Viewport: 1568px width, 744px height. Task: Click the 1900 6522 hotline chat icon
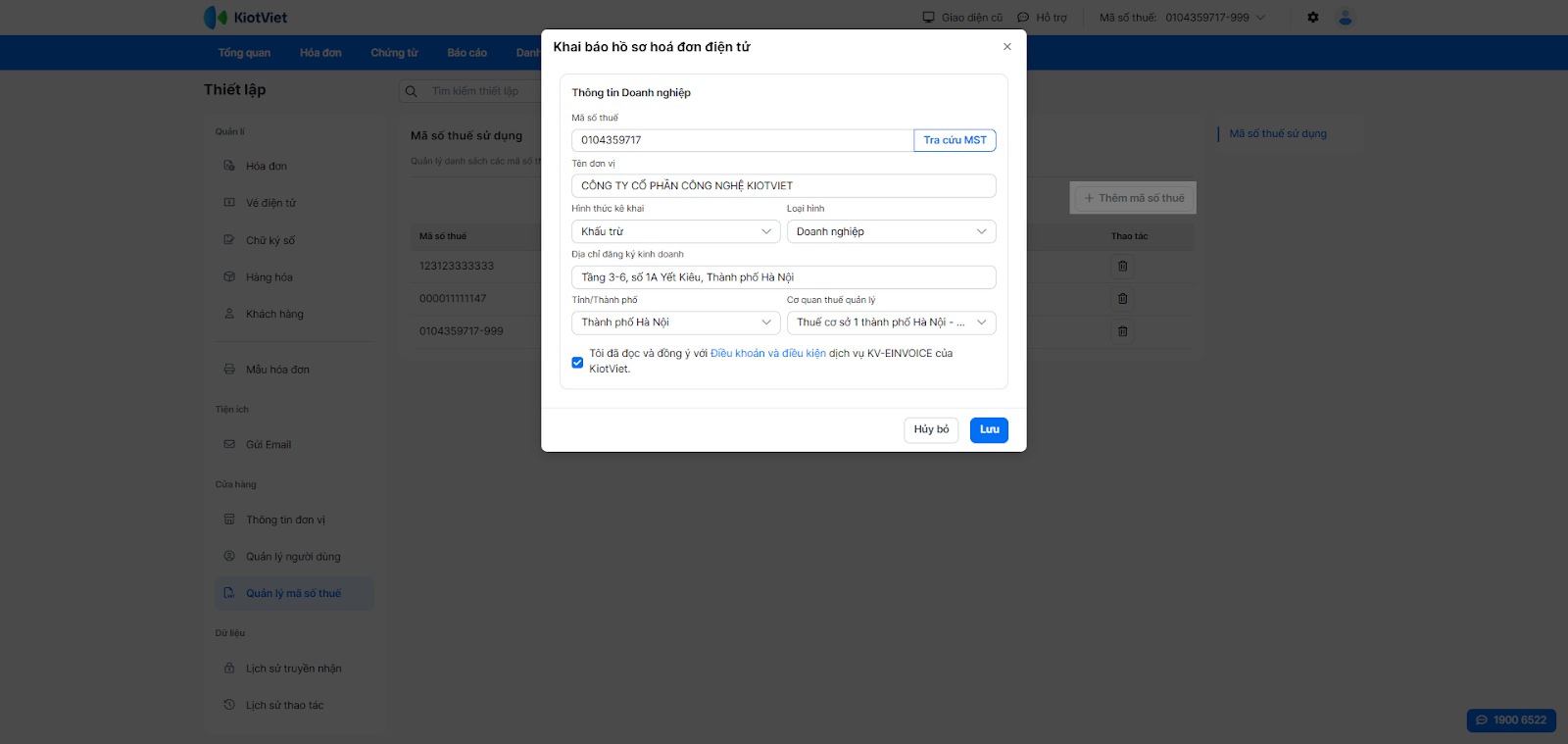1482,720
